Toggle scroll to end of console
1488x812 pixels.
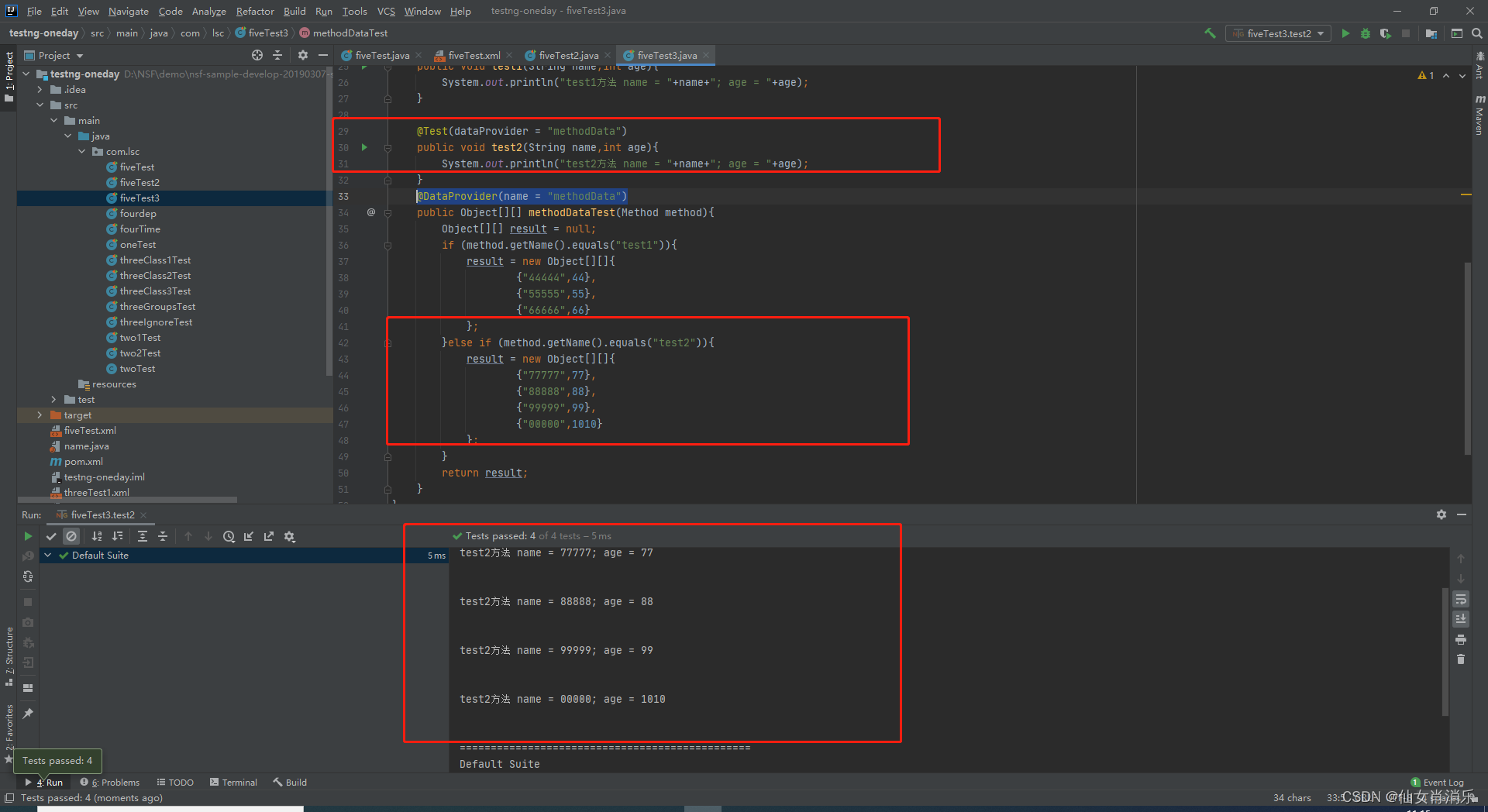(x=1461, y=619)
